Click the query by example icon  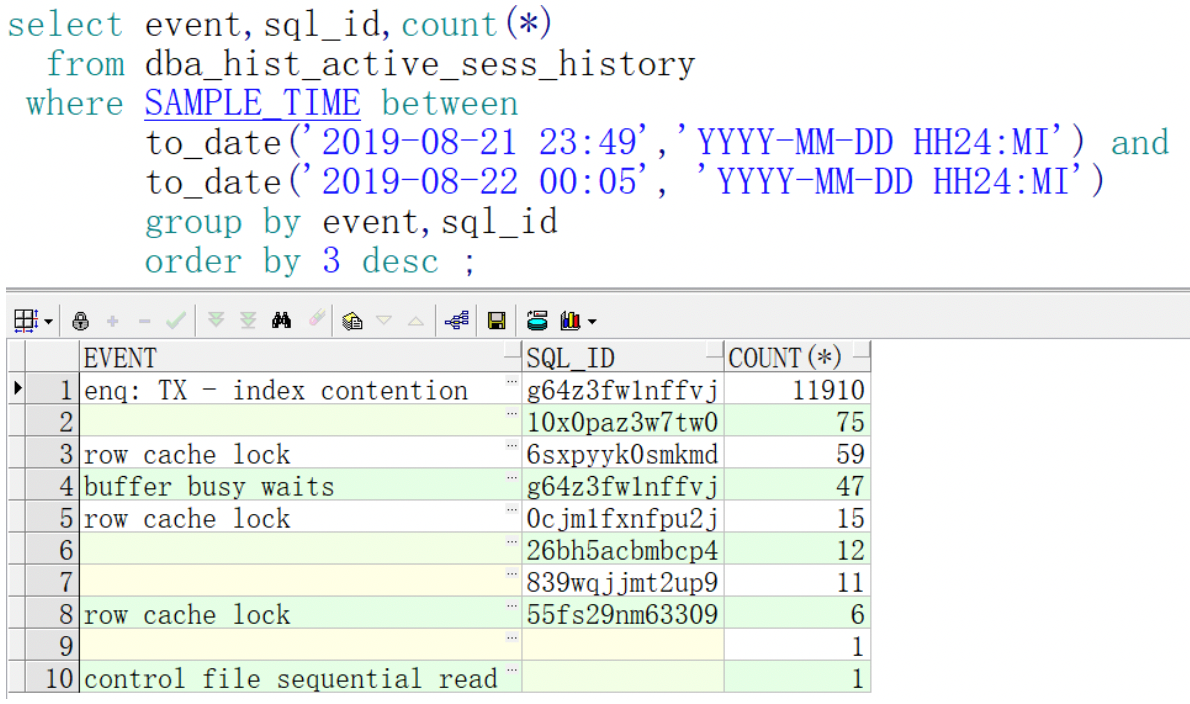[x=352, y=321]
